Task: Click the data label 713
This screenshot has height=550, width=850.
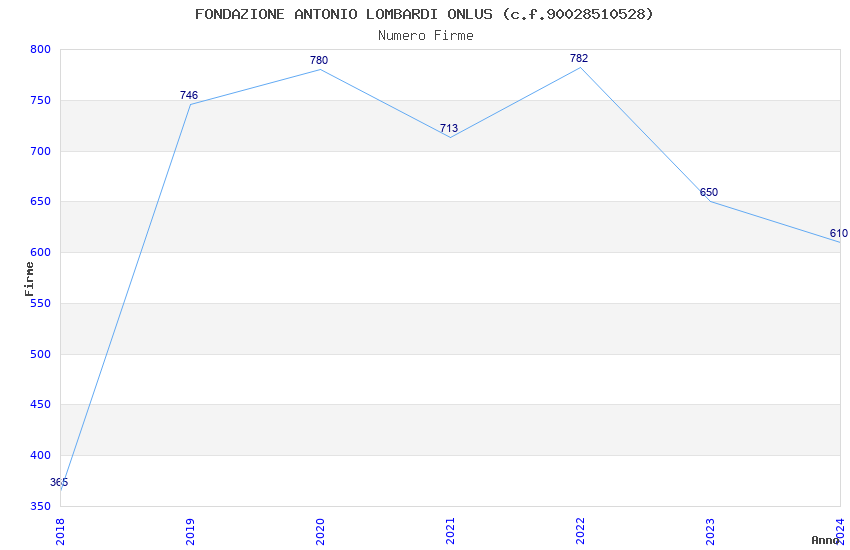Action: pos(449,128)
